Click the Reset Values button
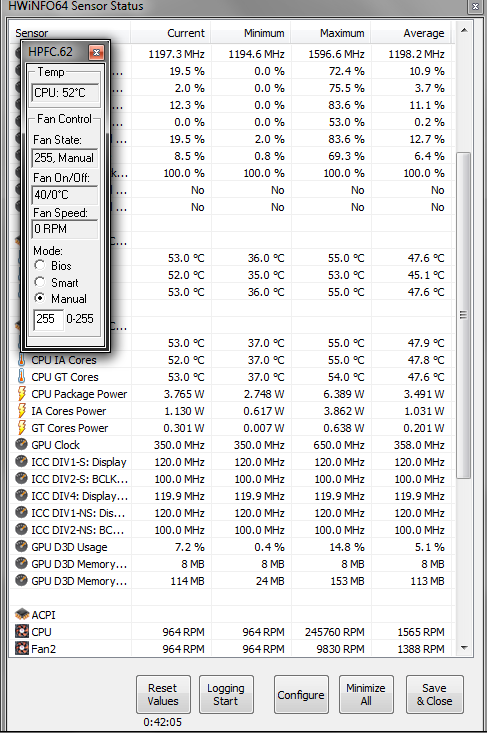The image size is (487, 733). click(x=163, y=694)
